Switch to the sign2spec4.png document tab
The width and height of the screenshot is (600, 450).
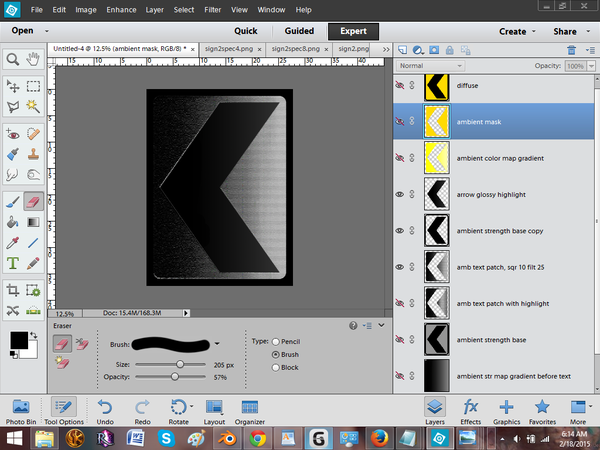[227, 47]
